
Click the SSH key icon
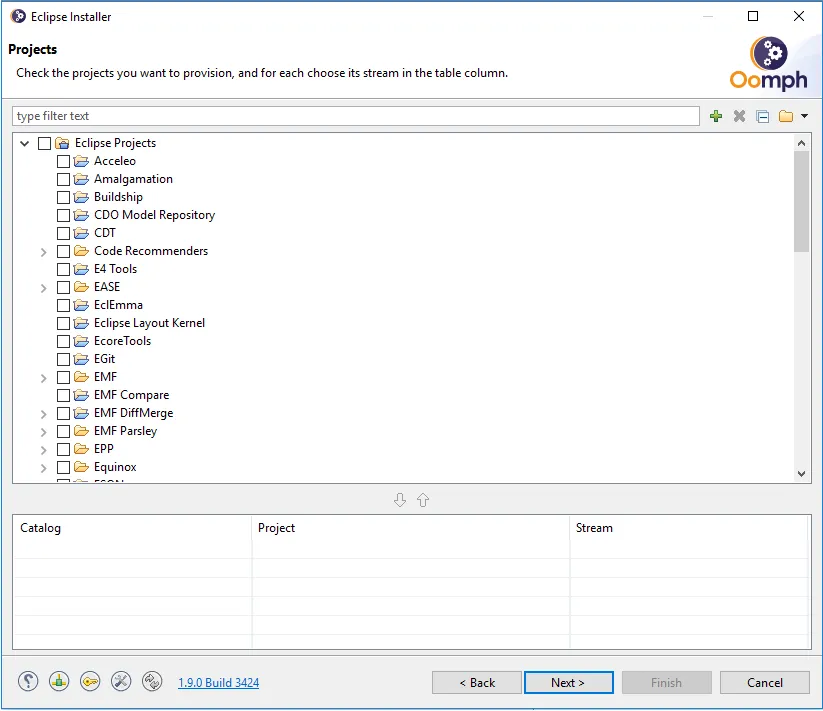tap(90, 682)
